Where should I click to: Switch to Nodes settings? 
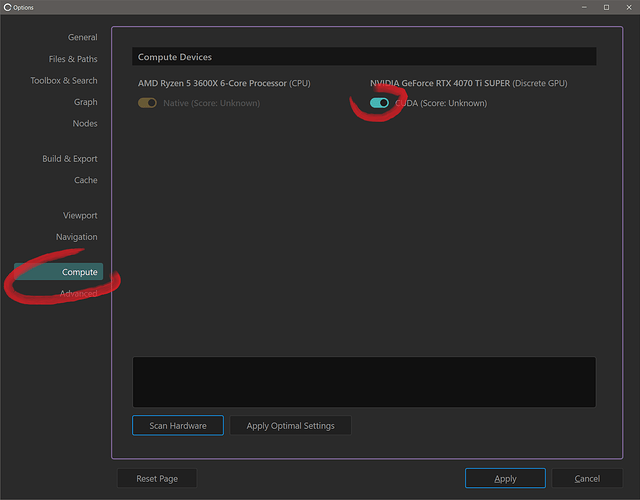pos(85,123)
